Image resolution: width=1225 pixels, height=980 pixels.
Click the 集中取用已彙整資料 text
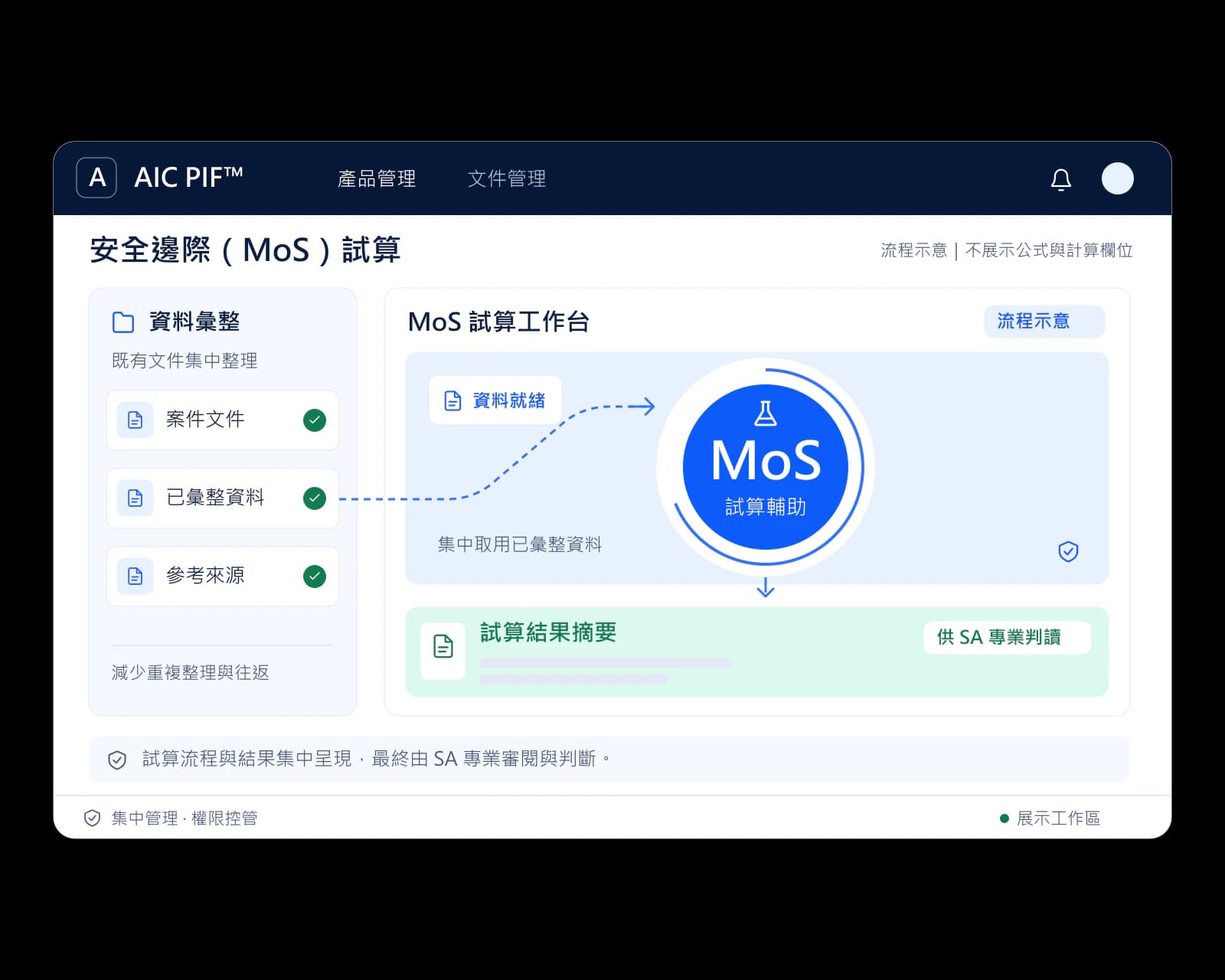click(520, 544)
